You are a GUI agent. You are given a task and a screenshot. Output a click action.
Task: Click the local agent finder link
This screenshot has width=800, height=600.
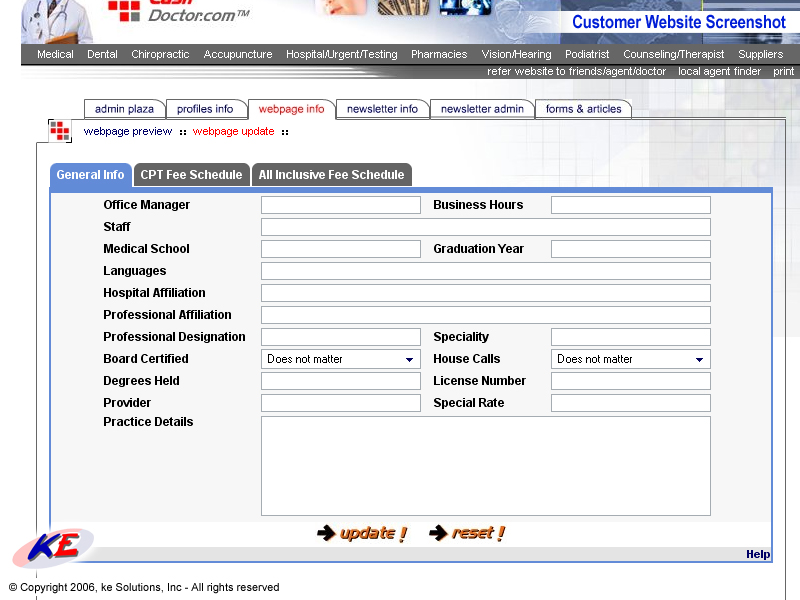coord(719,71)
